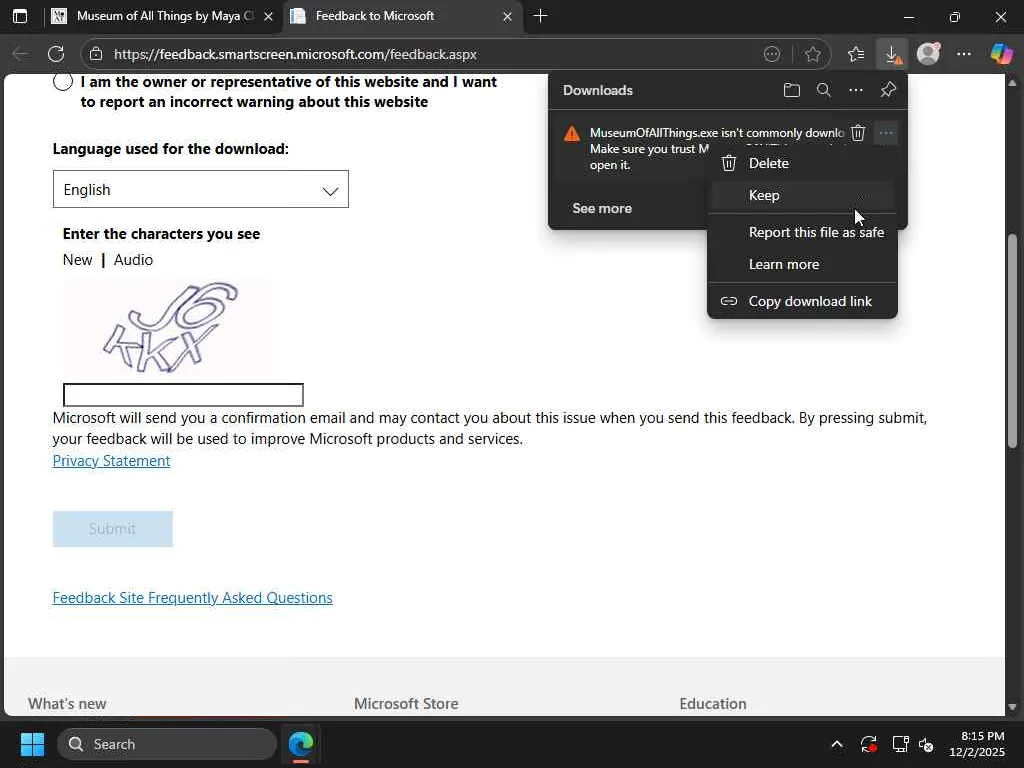The height and width of the screenshot is (768, 1024).
Task: Show hidden system tray icons
Action: 837,744
